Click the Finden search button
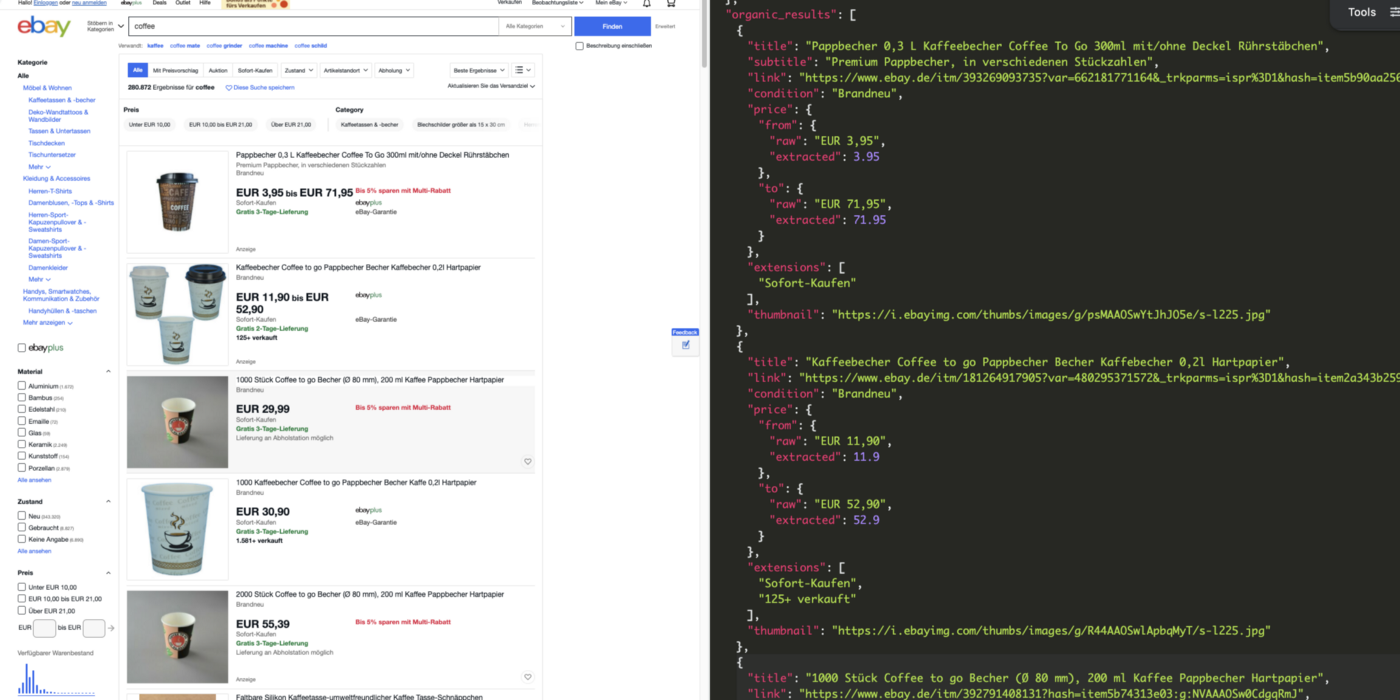The width and height of the screenshot is (1400, 700). click(612, 26)
